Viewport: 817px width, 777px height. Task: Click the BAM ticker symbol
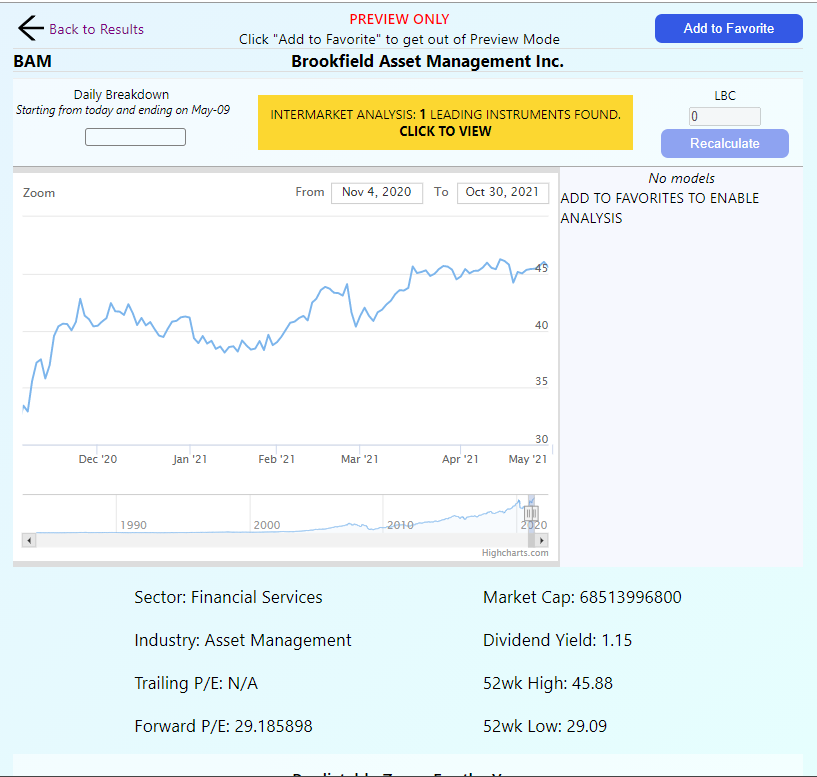coord(32,61)
